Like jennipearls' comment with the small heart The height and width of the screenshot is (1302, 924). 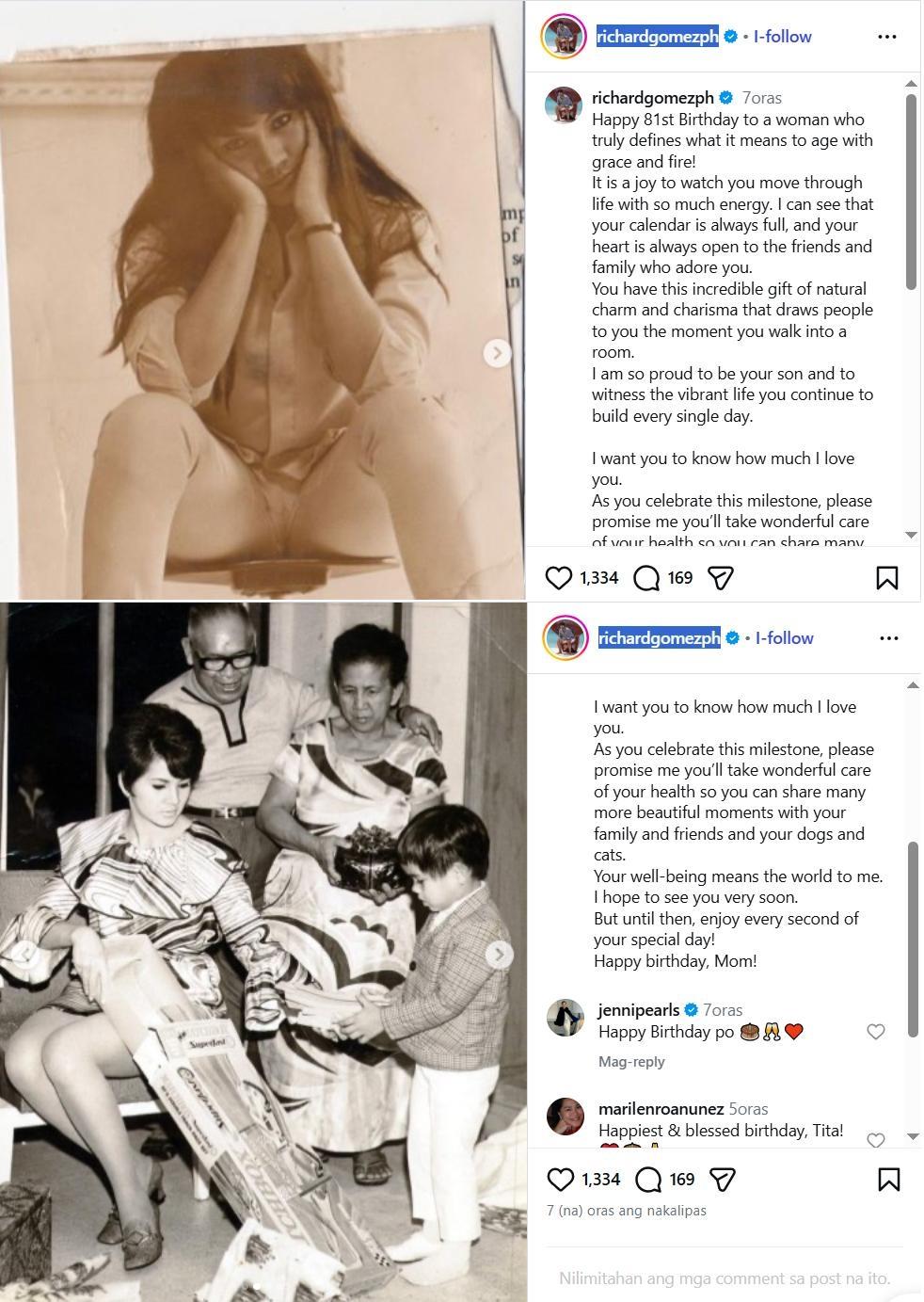pos(875,1032)
